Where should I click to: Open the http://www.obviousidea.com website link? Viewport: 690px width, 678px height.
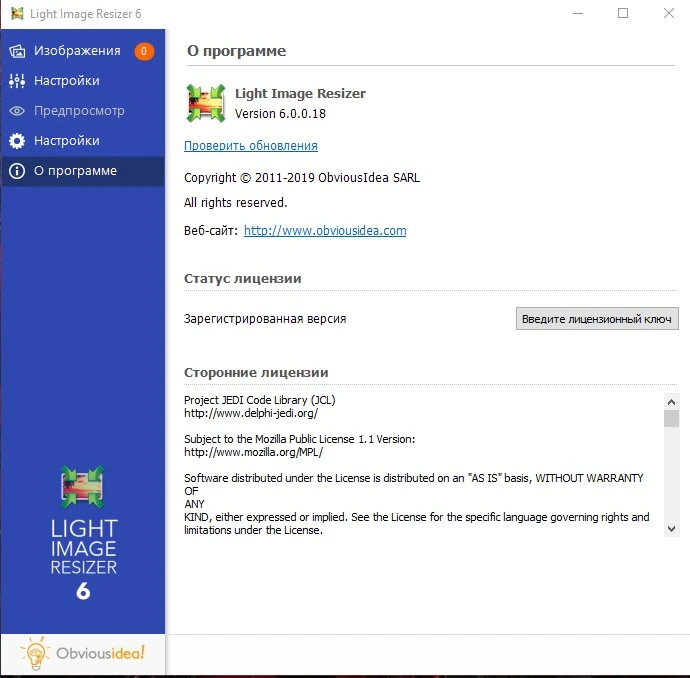[325, 231]
